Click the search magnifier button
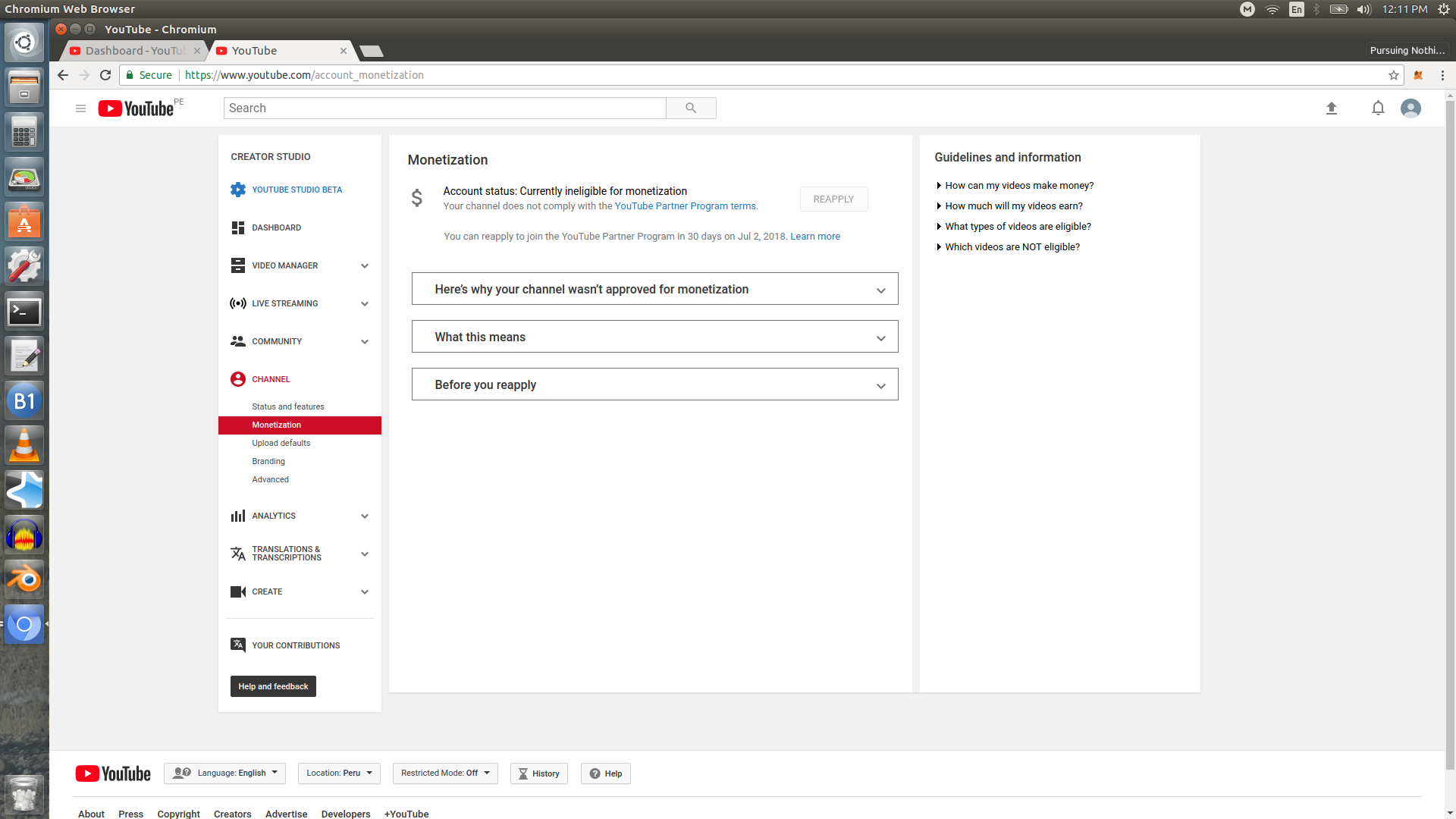Screen dimensions: 1456x819 tap(691, 108)
